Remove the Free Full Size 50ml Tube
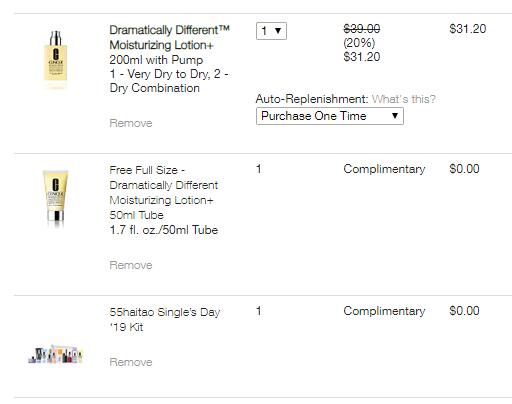512x404 pixels. tap(131, 265)
